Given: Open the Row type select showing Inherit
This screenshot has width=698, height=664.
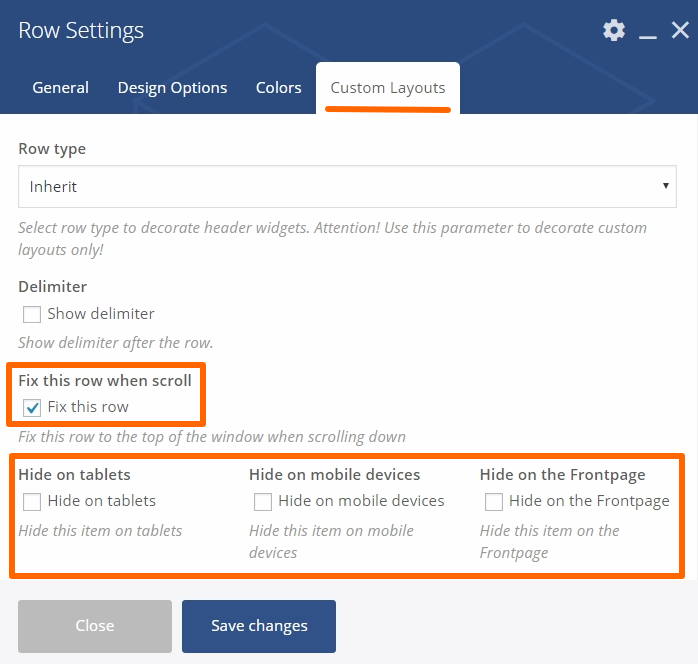Looking at the screenshot, I should 340,186.
